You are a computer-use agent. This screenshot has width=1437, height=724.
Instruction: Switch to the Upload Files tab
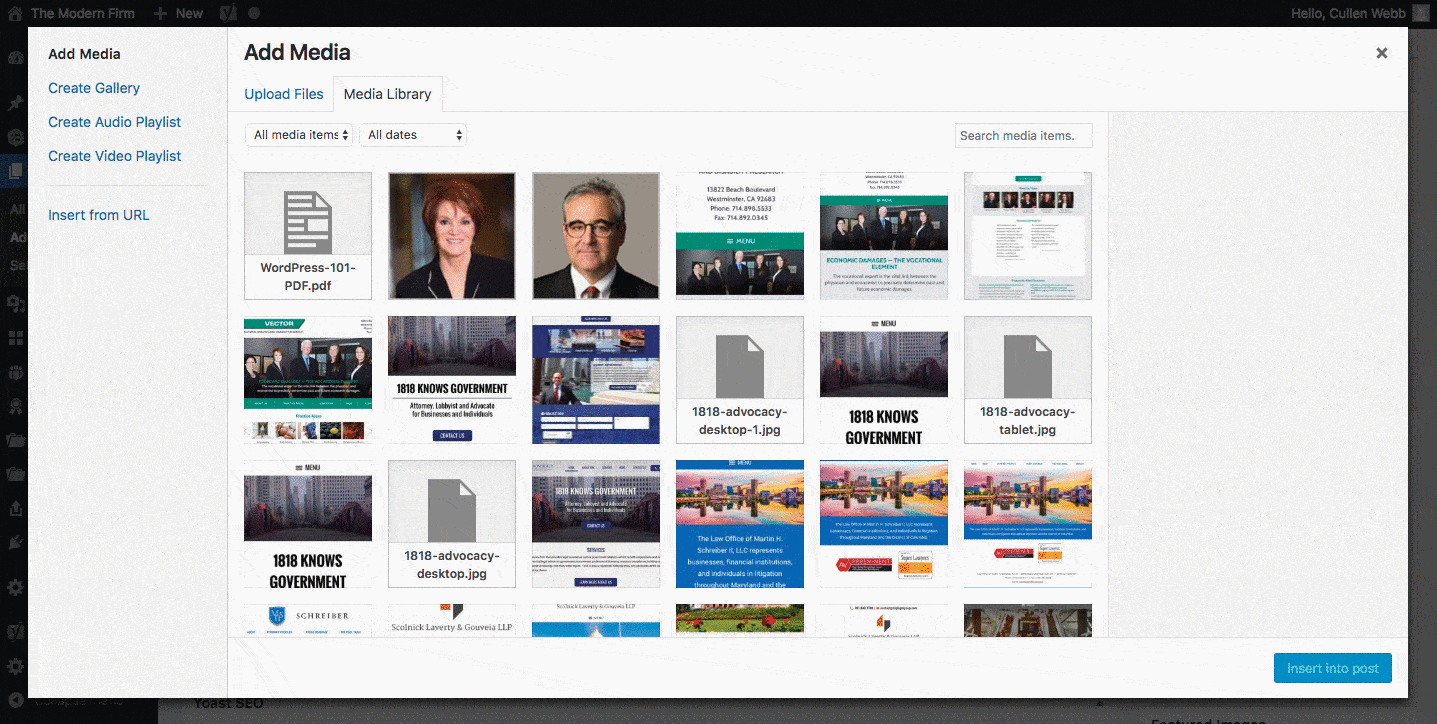pos(283,93)
